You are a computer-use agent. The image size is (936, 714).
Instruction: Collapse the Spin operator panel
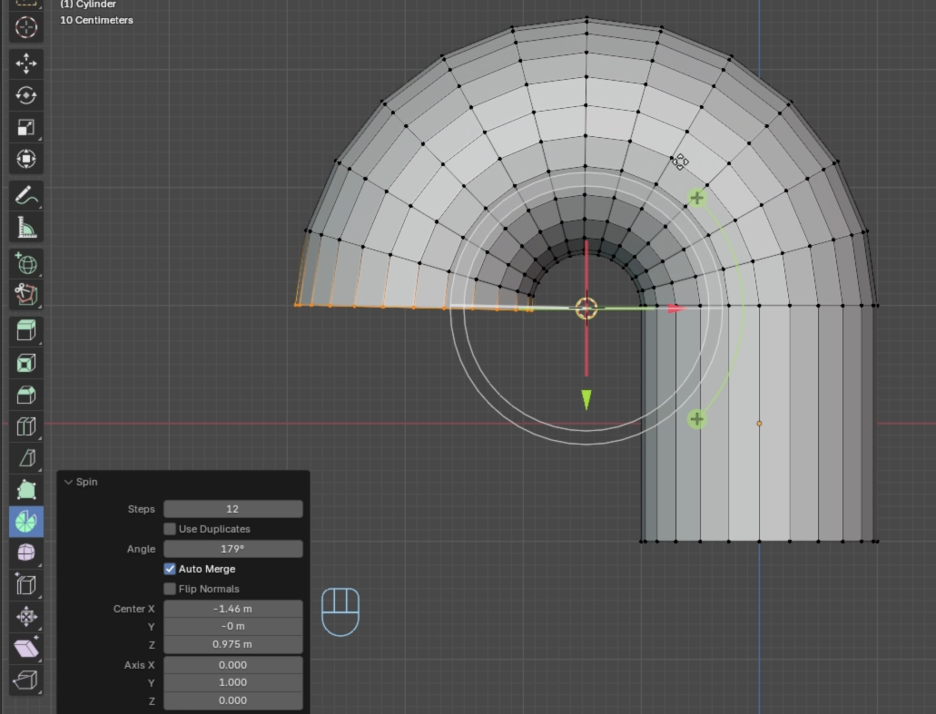click(x=69, y=482)
